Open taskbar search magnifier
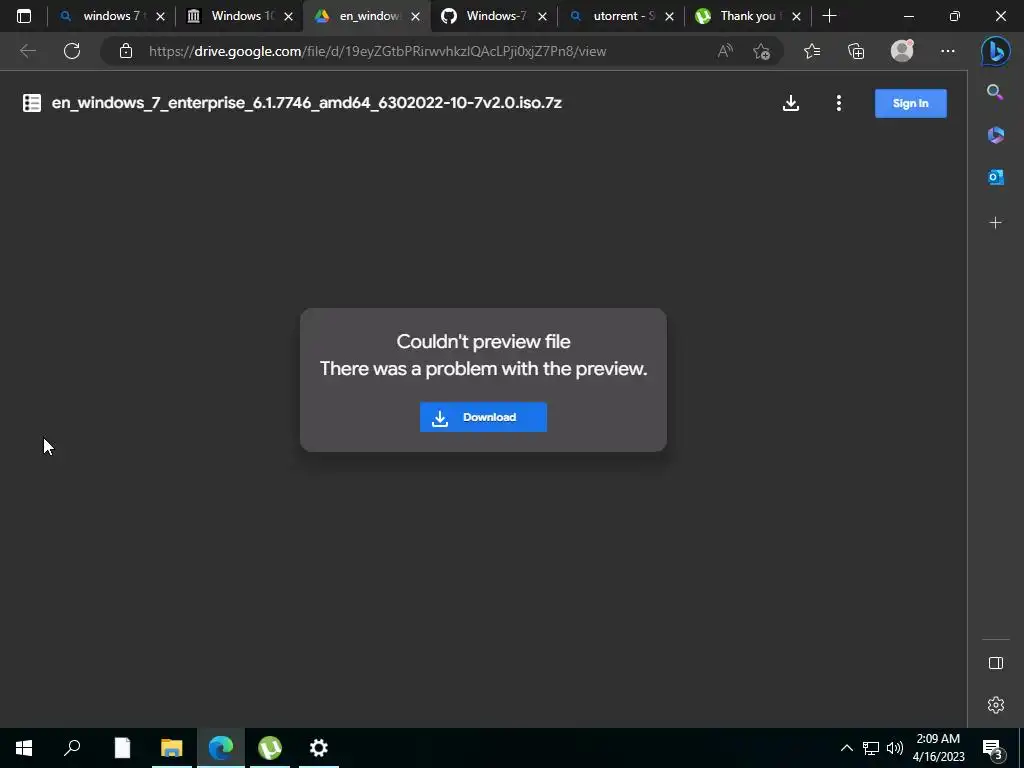The height and width of the screenshot is (768, 1024). (72, 748)
